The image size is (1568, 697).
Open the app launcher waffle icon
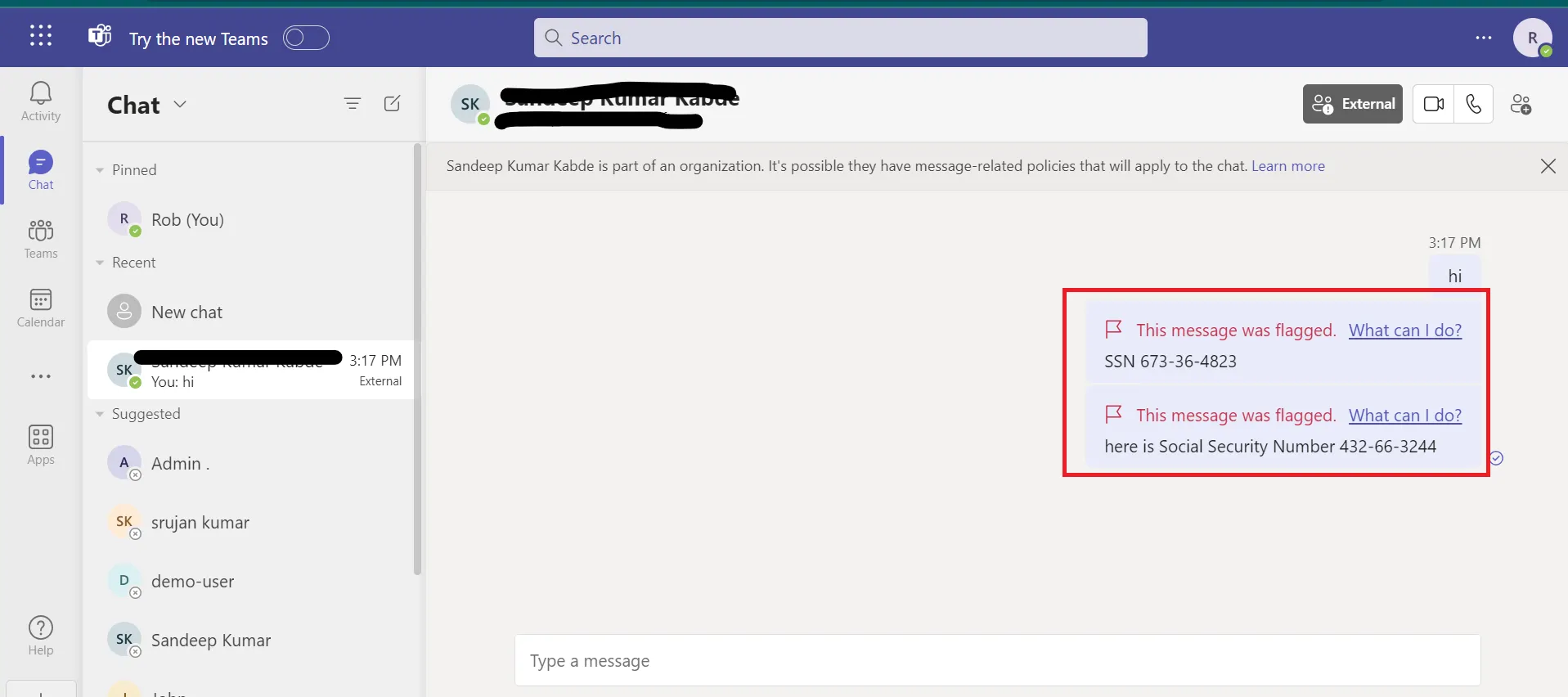41,36
